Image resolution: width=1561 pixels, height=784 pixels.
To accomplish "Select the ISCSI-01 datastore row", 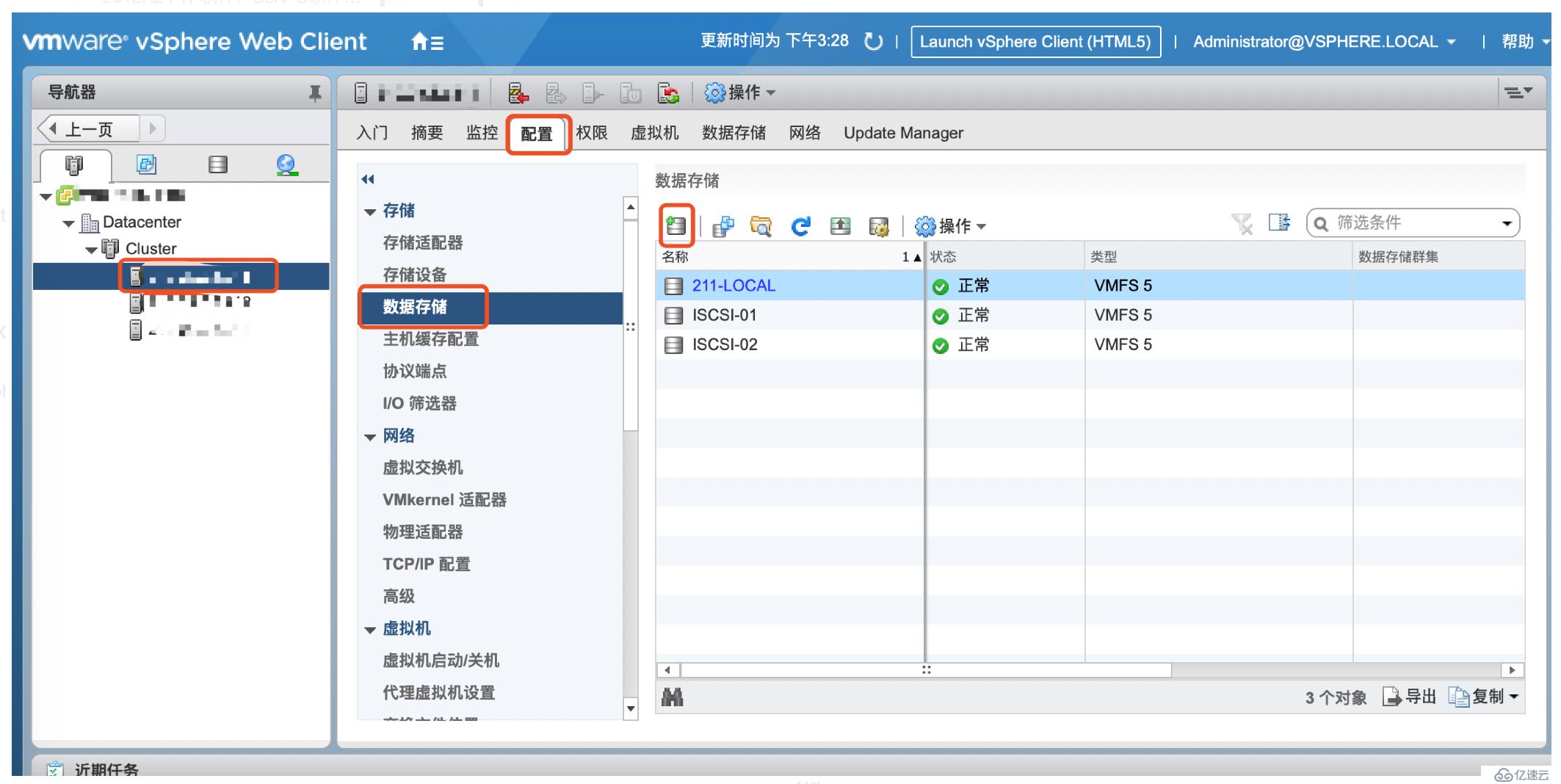I will (1090, 315).
